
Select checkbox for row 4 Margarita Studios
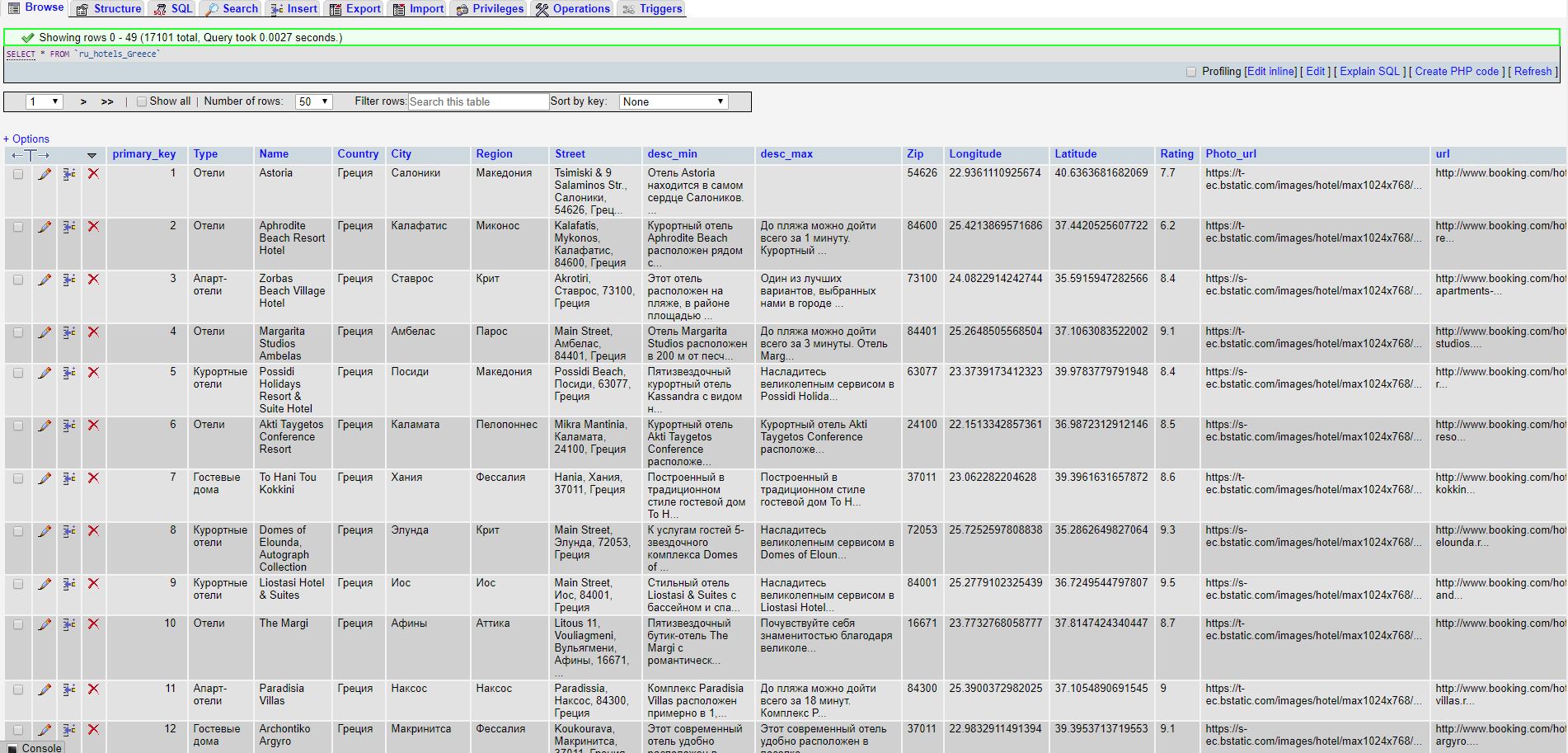pos(18,332)
